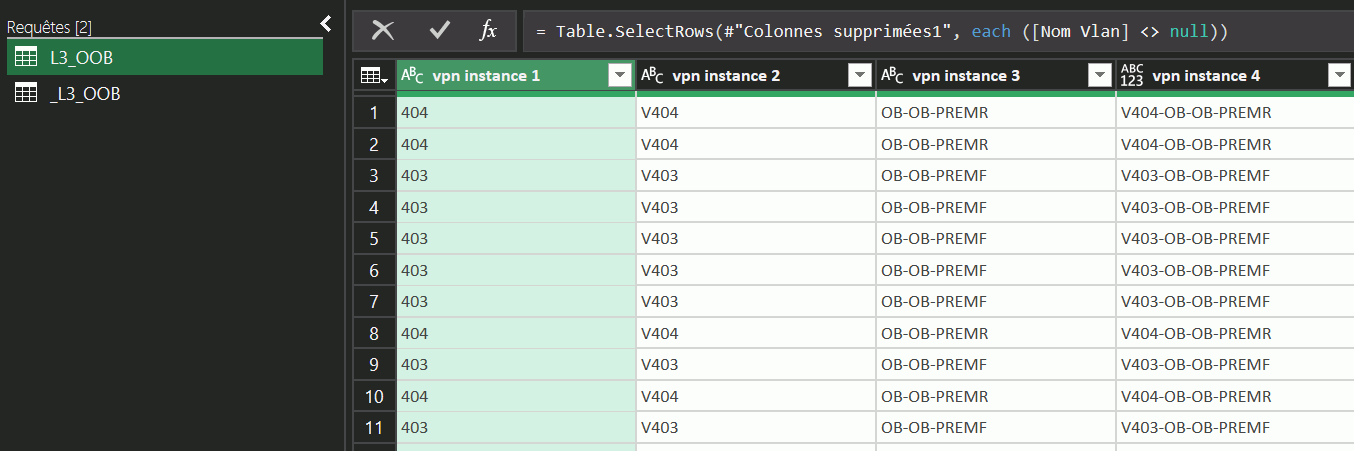Cancel the formula edit with X icon
This screenshot has height=451, width=1354.
(x=383, y=31)
